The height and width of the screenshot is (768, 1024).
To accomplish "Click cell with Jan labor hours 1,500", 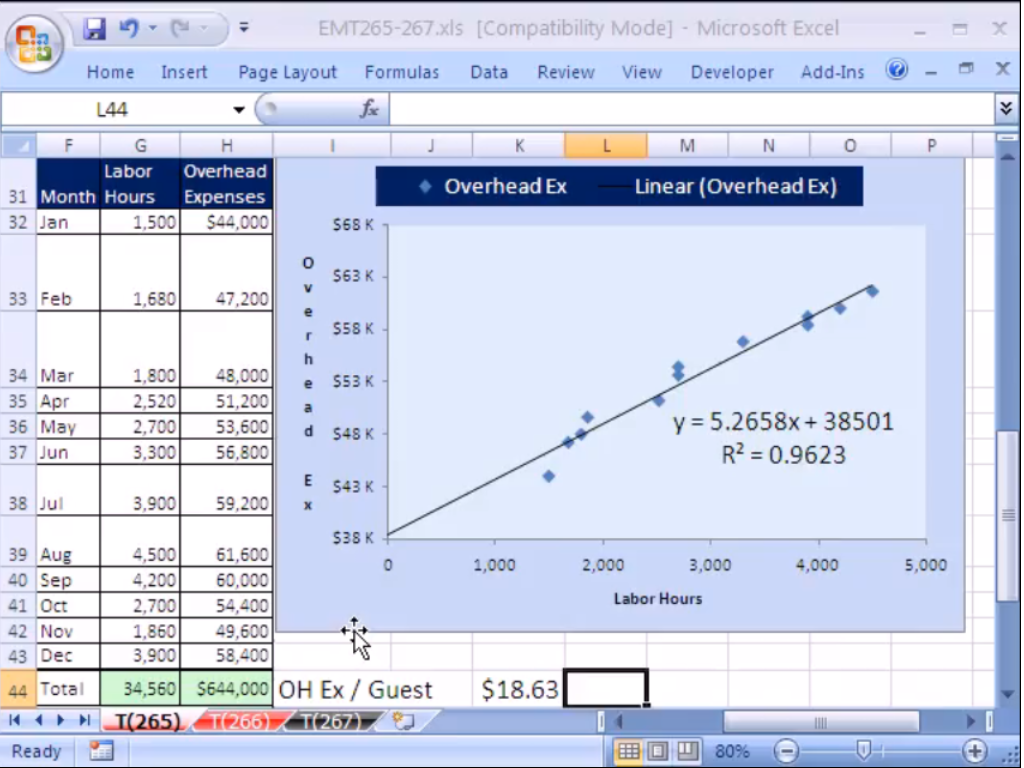I will (x=140, y=223).
